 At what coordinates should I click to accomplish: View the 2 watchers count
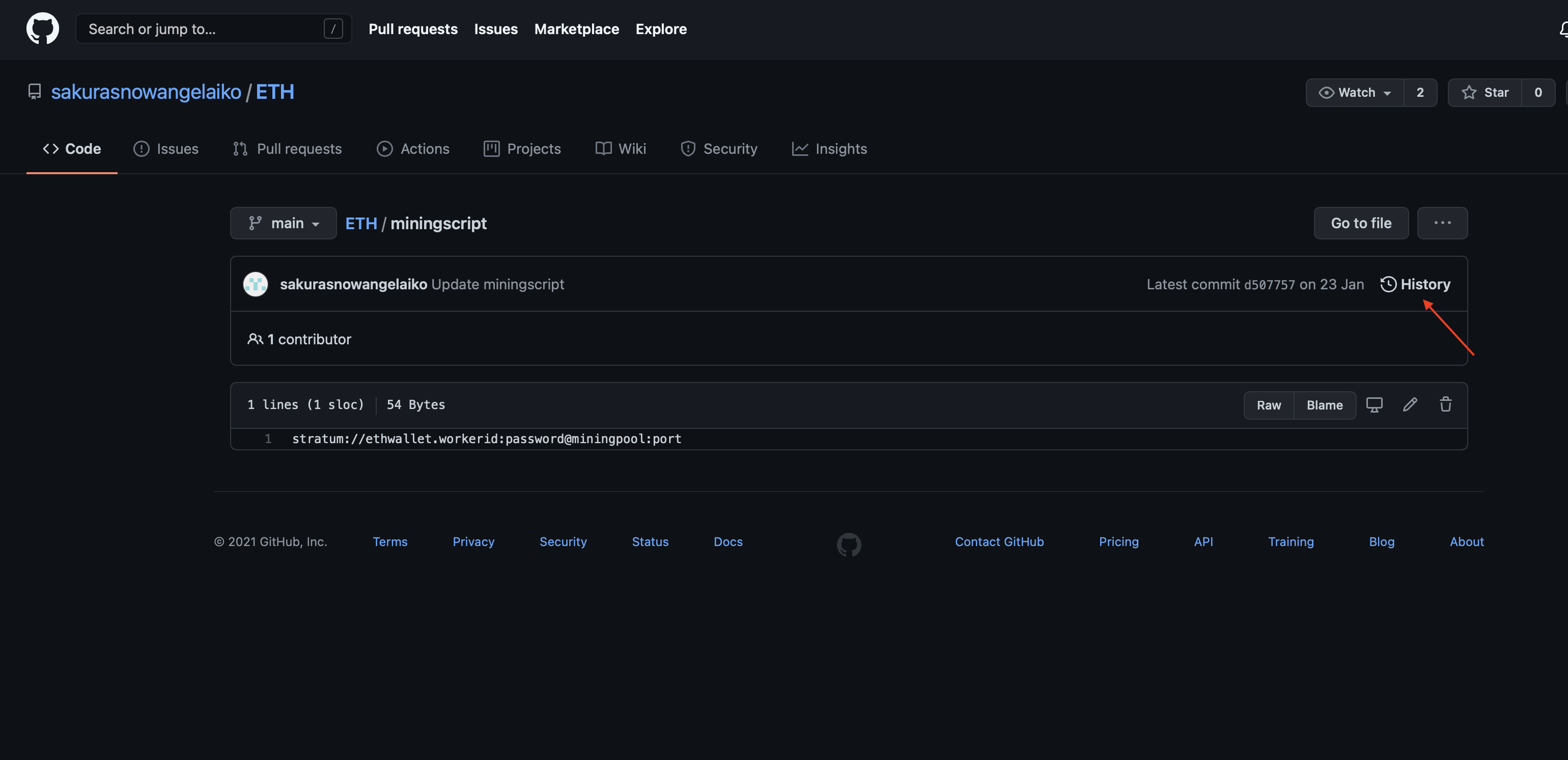click(1420, 93)
